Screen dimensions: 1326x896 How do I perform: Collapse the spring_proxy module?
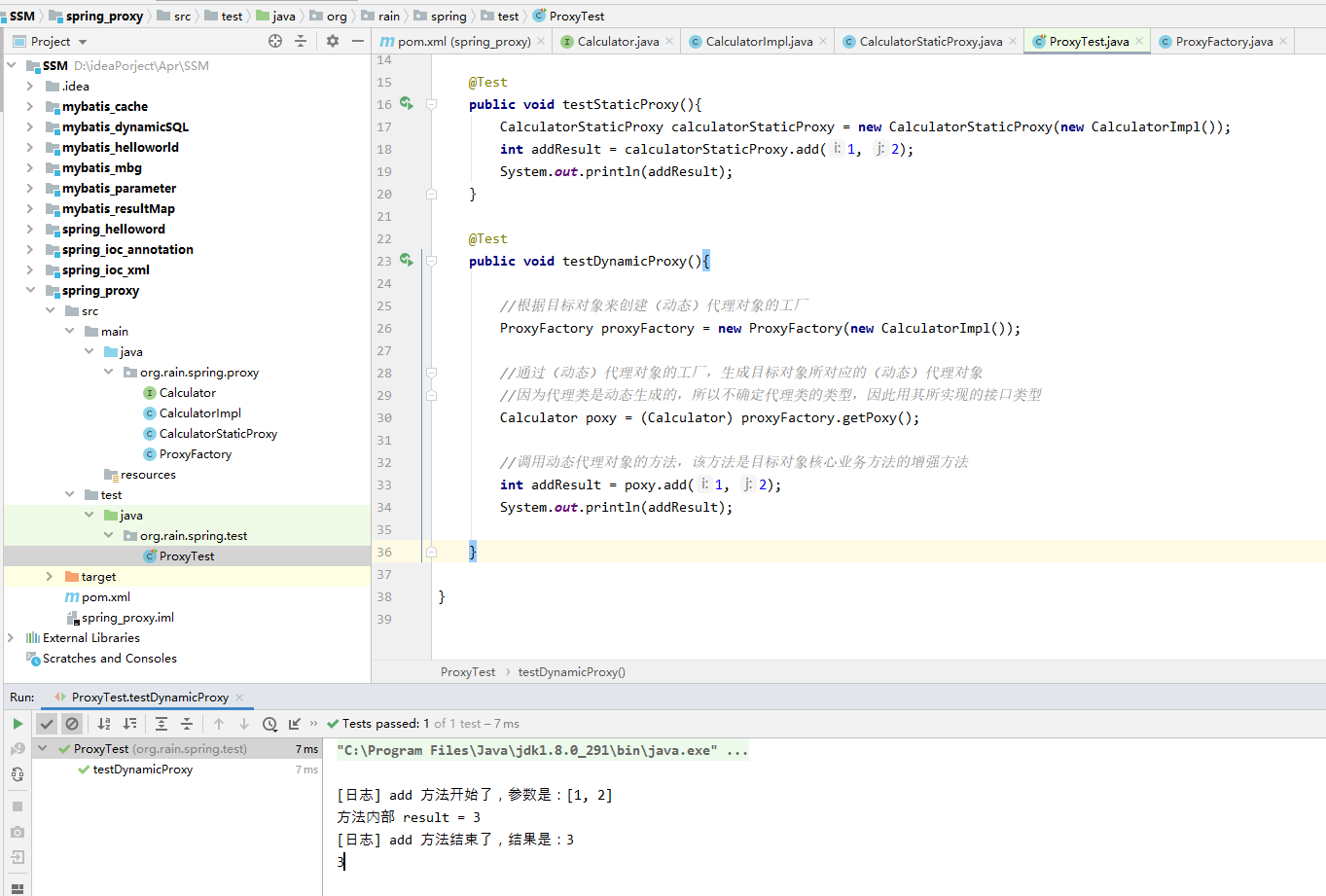pyautogui.click(x=30, y=291)
